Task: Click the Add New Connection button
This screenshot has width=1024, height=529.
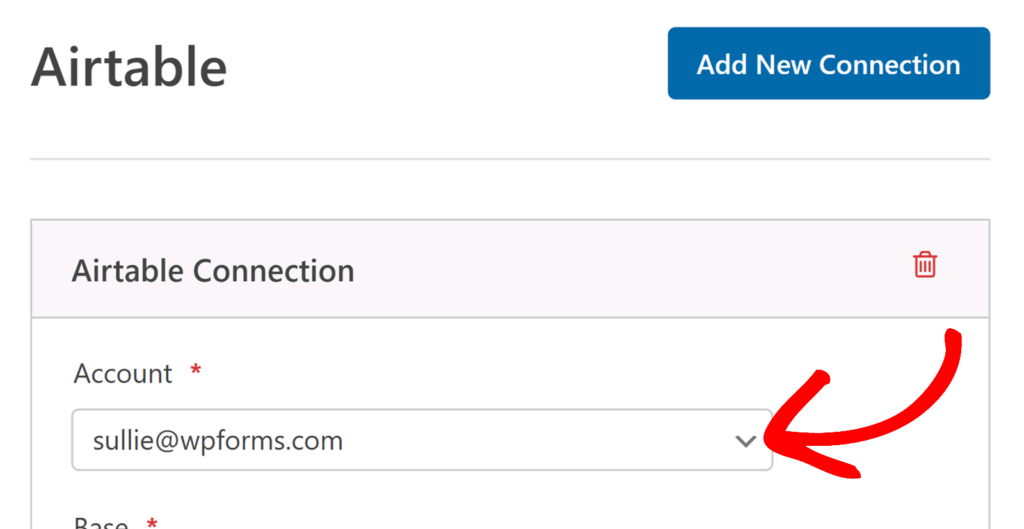Action: pos(828,64)
